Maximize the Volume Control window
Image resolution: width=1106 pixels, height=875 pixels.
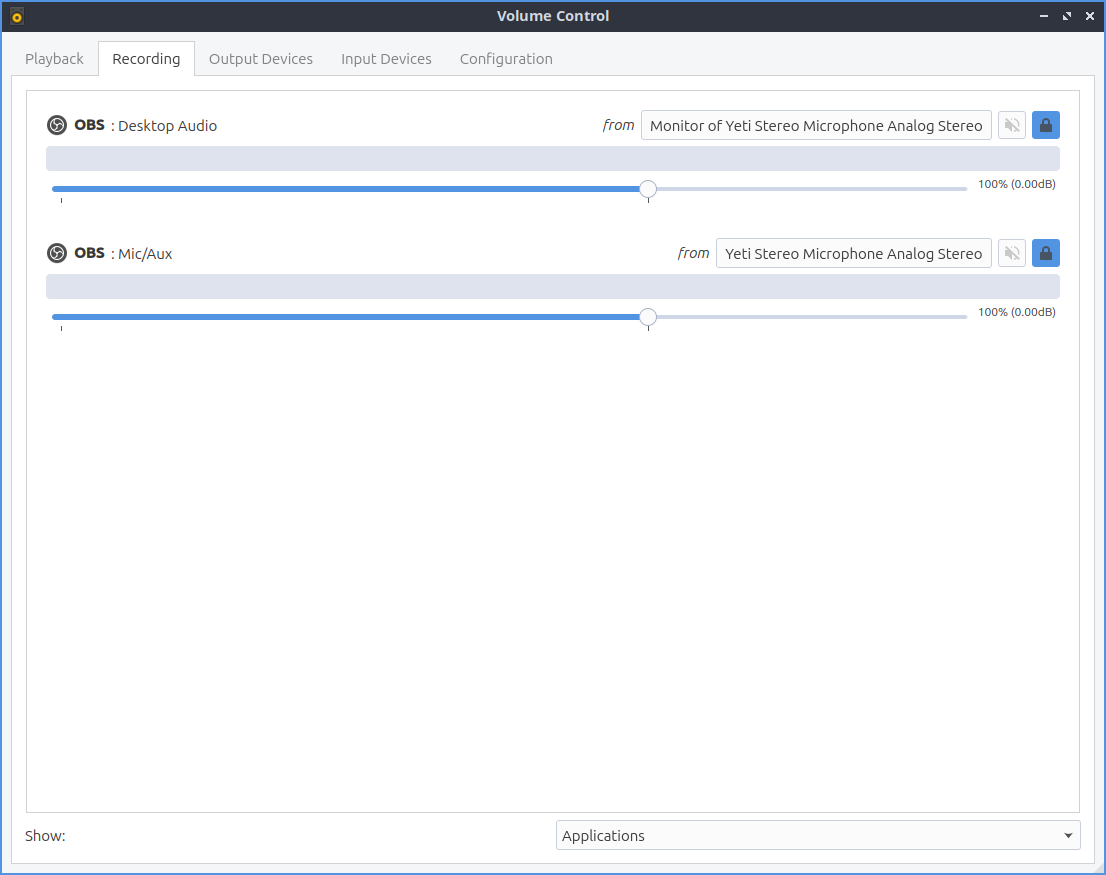(x=1067, y=16)
